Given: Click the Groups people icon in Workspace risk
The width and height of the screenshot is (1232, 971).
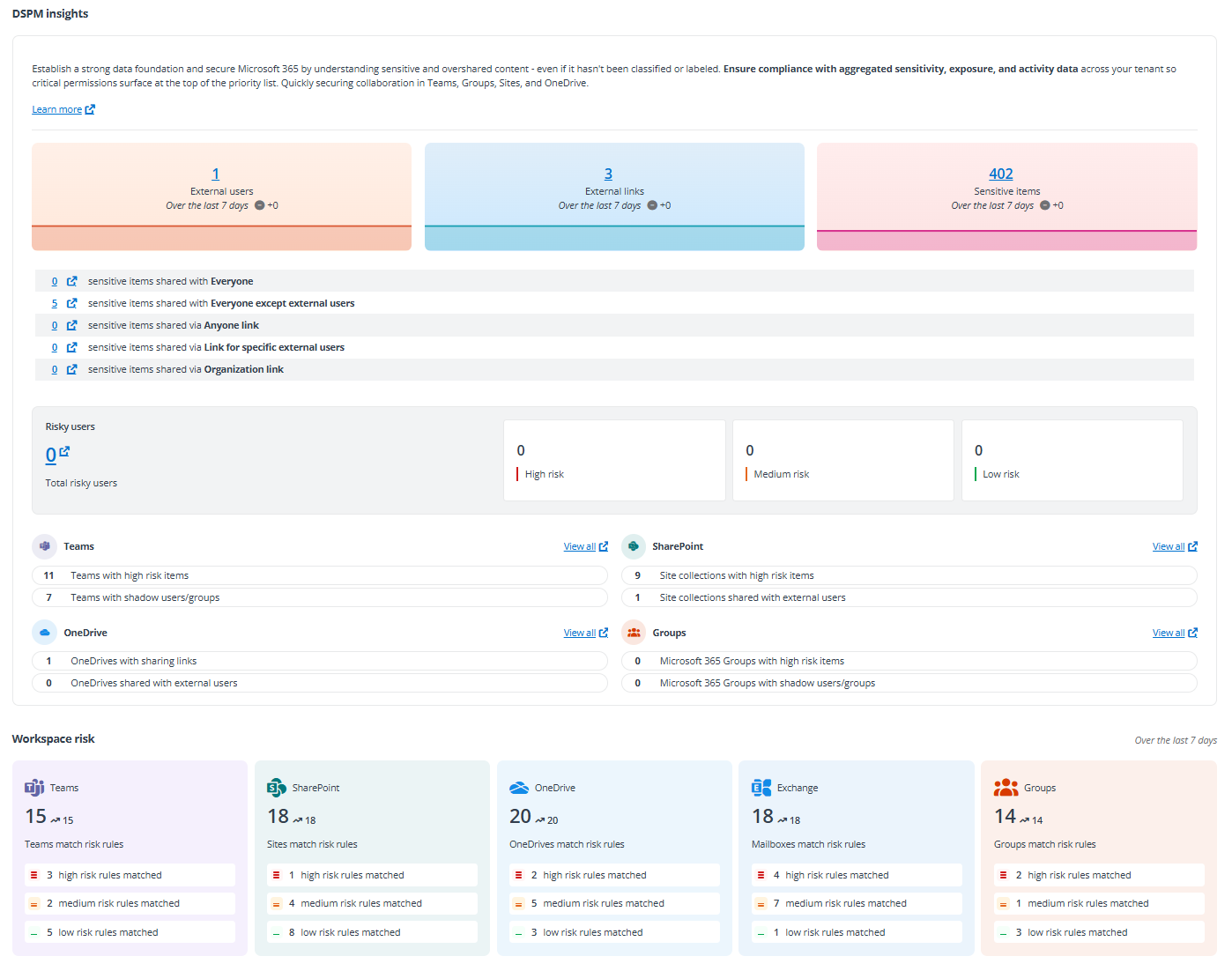Looking at the screenshot, I should click(x=1006, y=788).
